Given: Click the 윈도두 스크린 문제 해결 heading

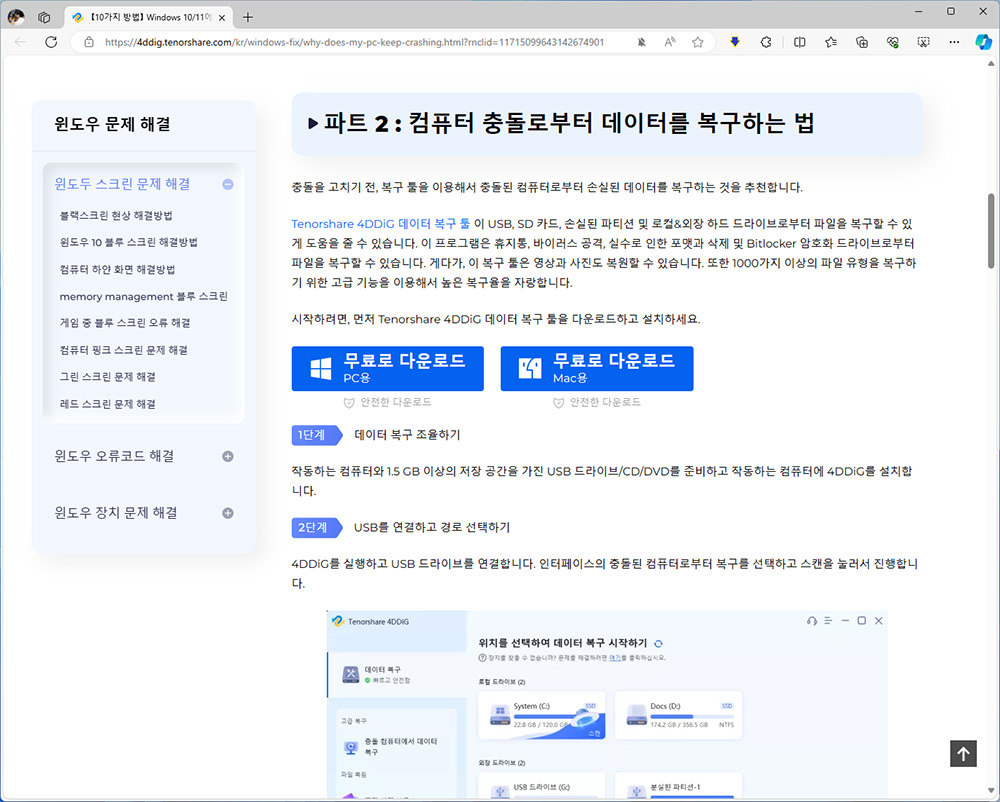Looking at the screenshot, I should point(122,184).
